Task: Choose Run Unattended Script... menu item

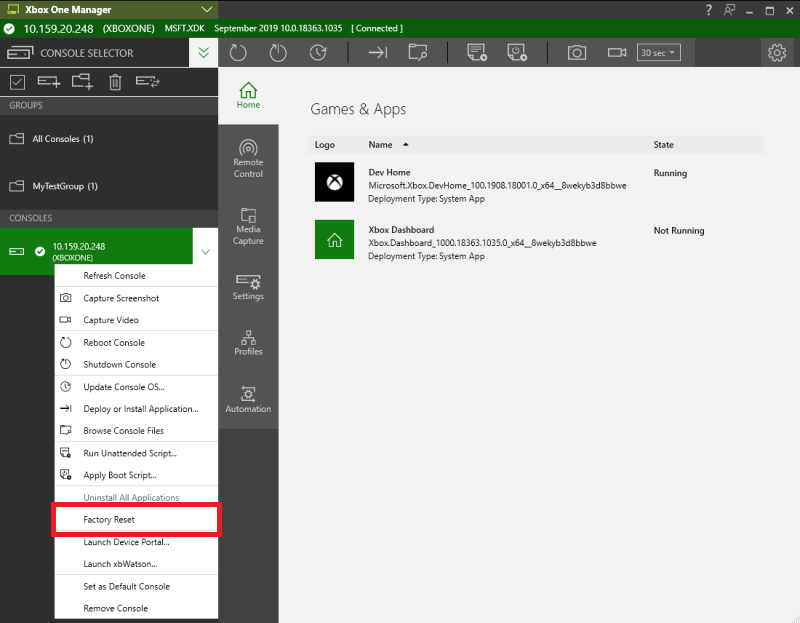Action: (136, 453)
